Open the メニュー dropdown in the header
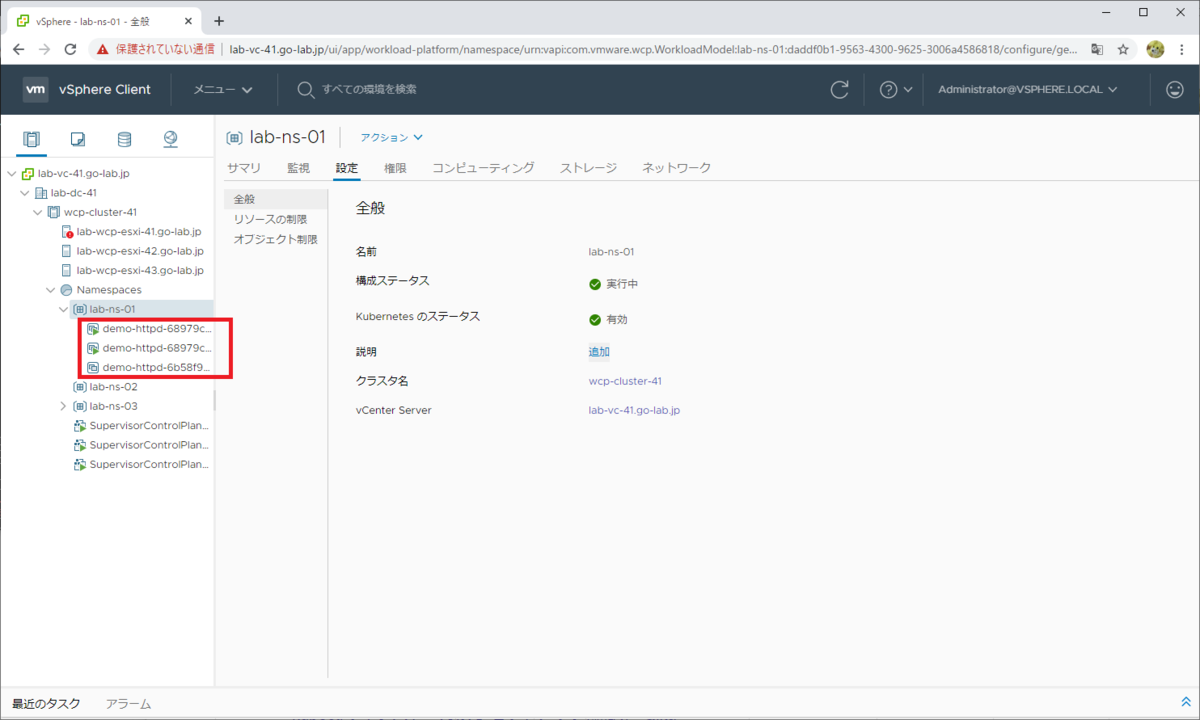 [222, 89]
